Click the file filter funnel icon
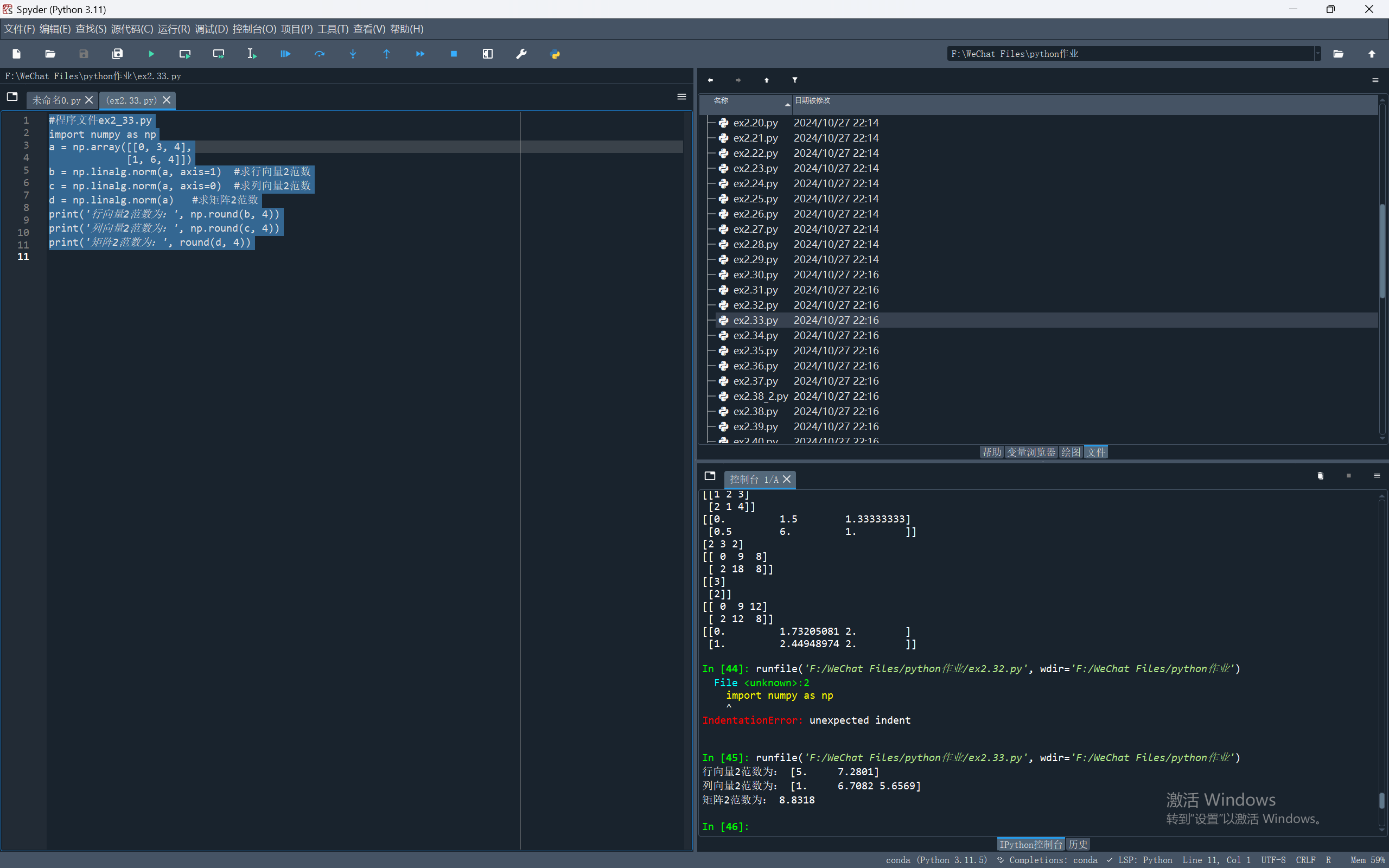Image resolution: width=1389 pixels, height=868 pixels. (794, 80)
